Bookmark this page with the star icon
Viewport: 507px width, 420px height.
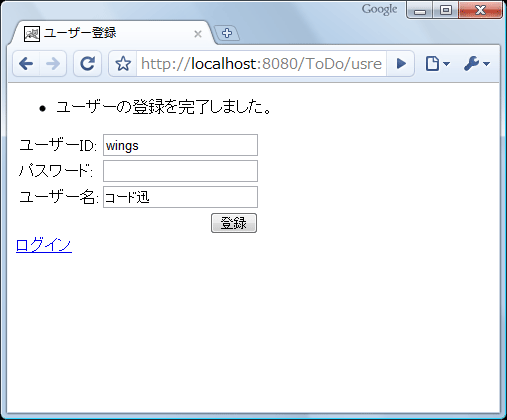(123, 64)
